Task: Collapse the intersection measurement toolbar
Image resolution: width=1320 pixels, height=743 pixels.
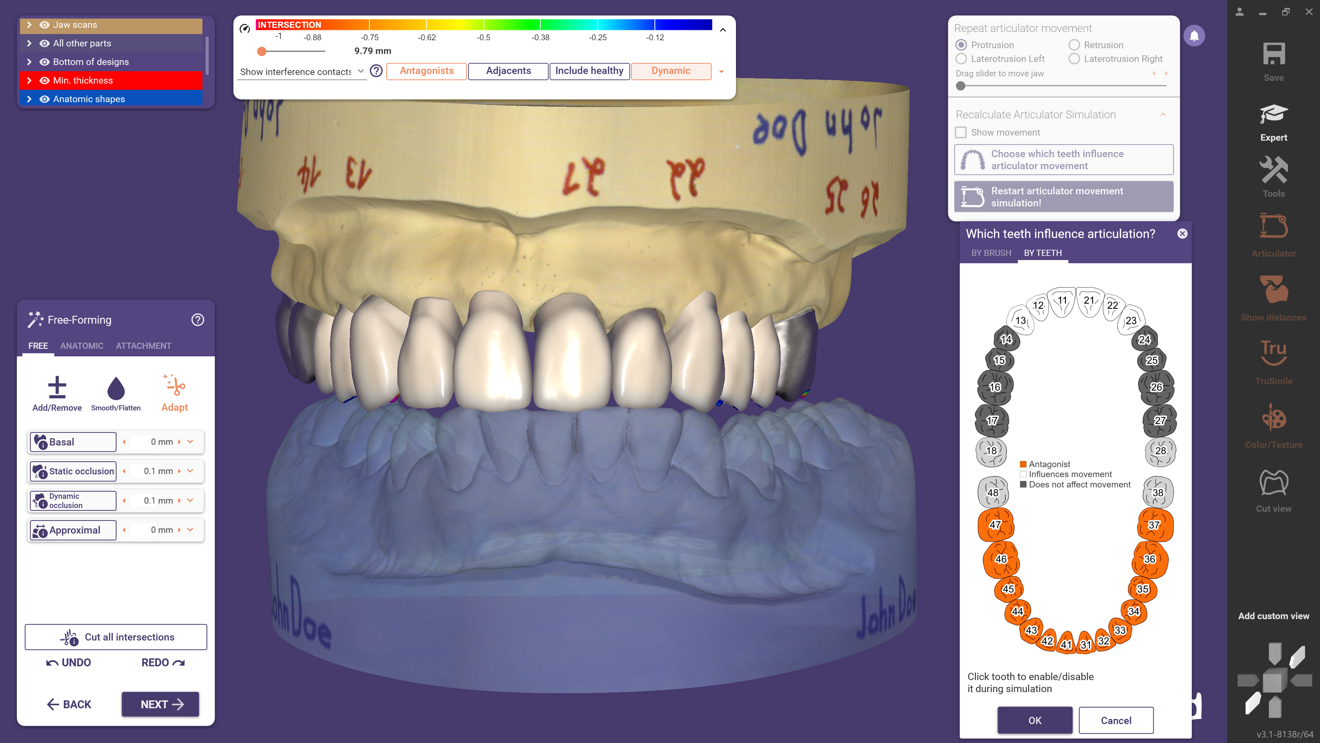Action: pos(723,30)
